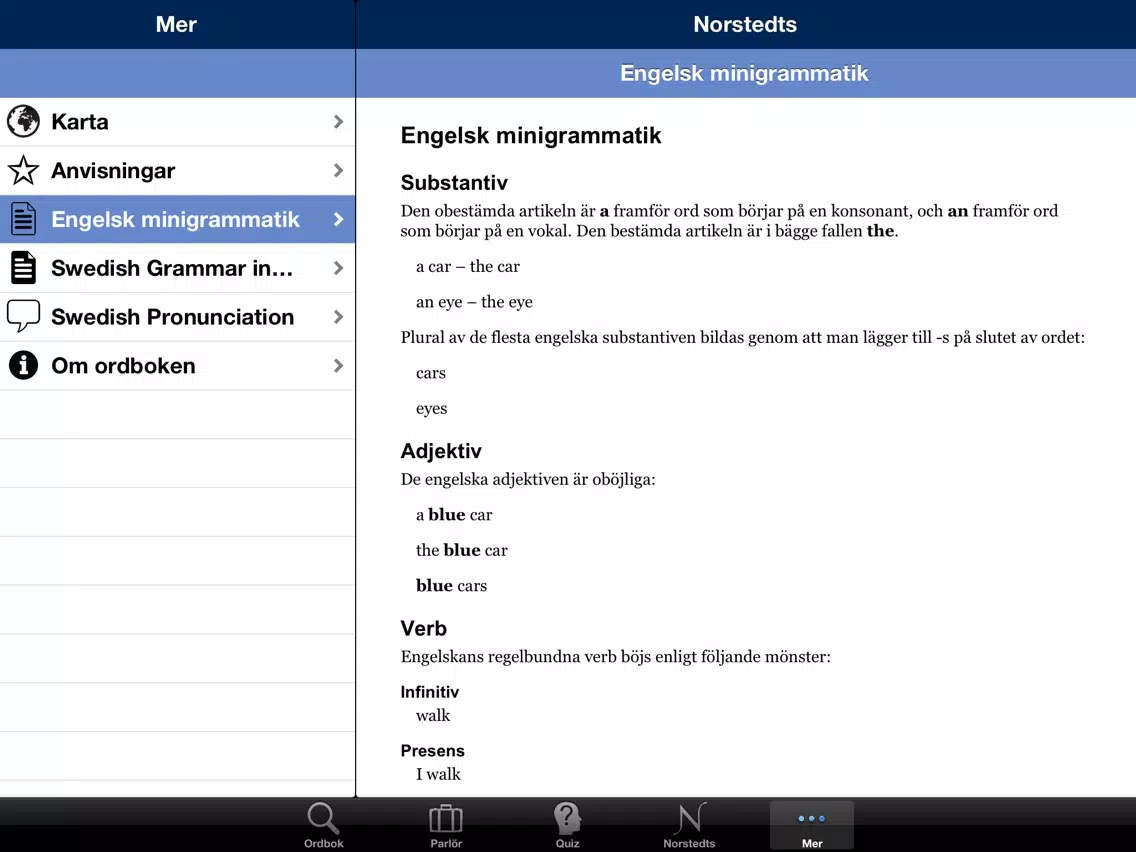Click the example 'an eye – the eye'
The height and width of the screenshot is (852, 1136).
click(x=474, y=302)
